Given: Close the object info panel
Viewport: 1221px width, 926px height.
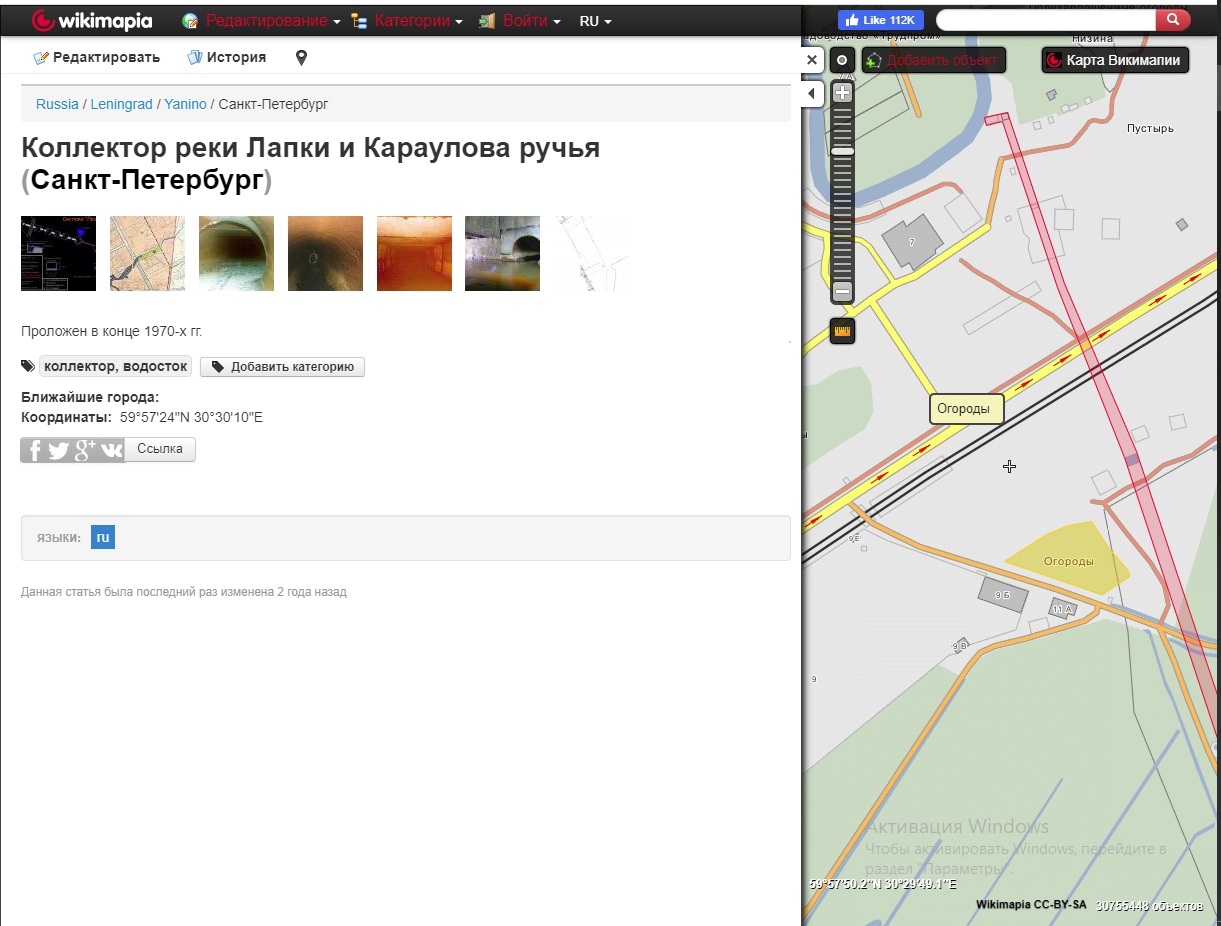Looking at the screenshot, I should (812, 60).
